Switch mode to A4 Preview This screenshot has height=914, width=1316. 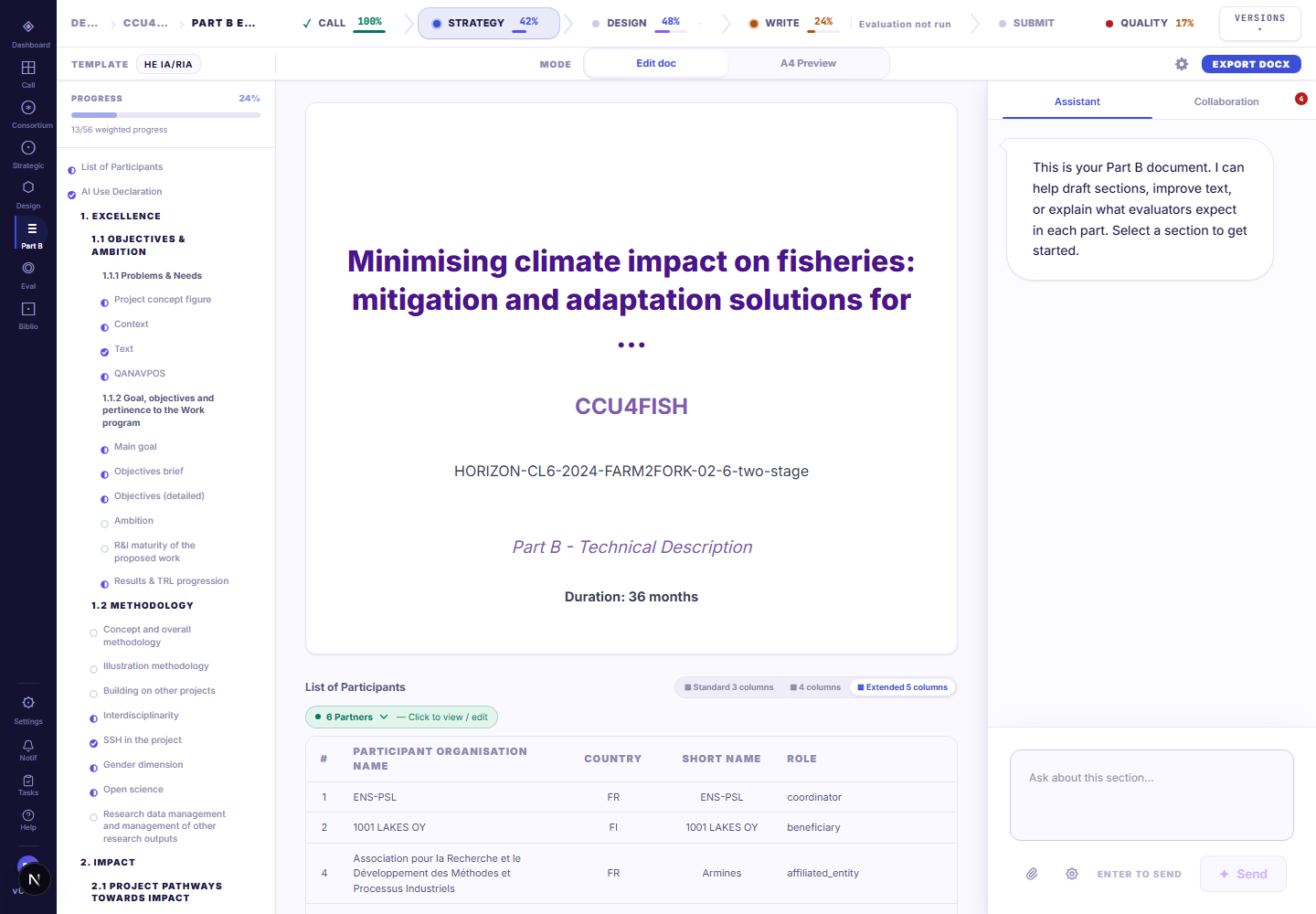[x=808, y=63]
